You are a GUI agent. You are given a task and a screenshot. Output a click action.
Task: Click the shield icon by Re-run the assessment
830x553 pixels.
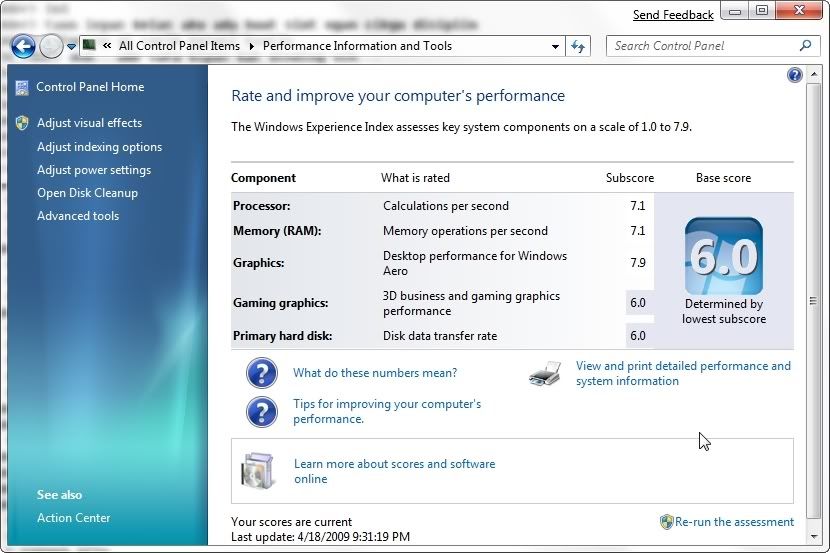pos(666,522)
